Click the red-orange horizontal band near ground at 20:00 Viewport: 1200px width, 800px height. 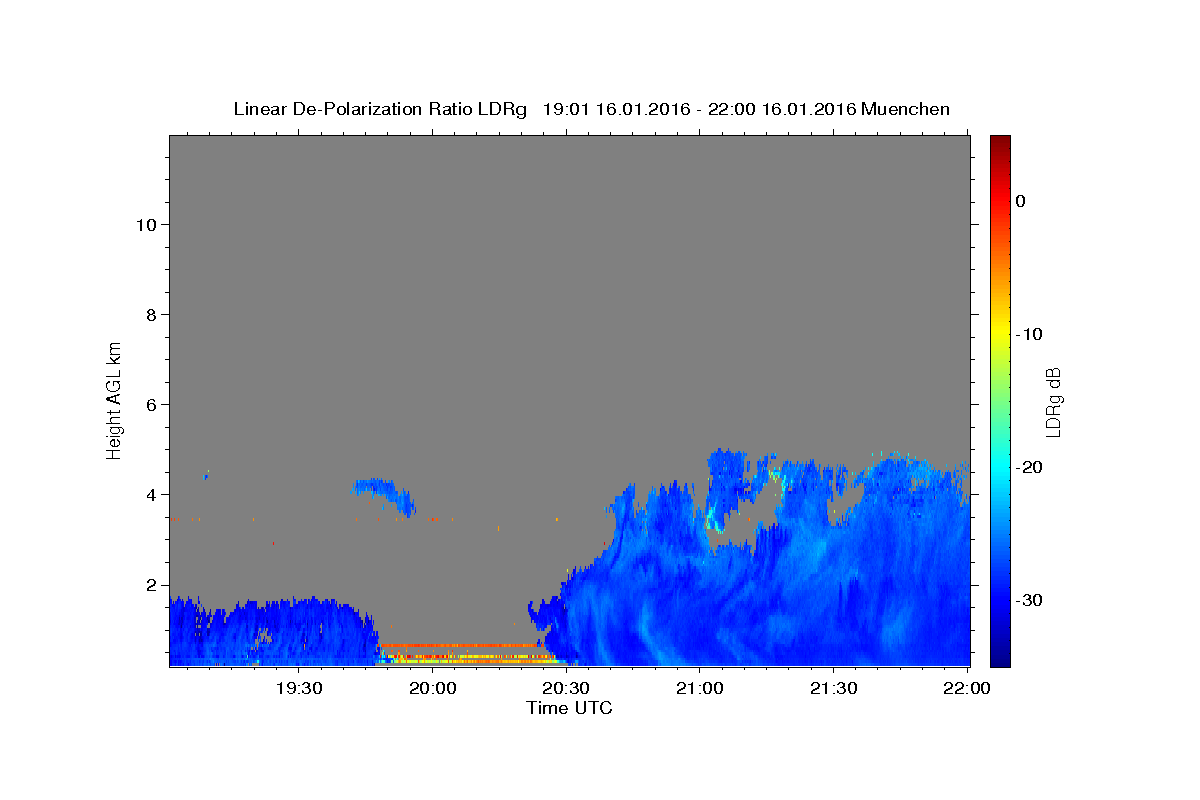460,645
